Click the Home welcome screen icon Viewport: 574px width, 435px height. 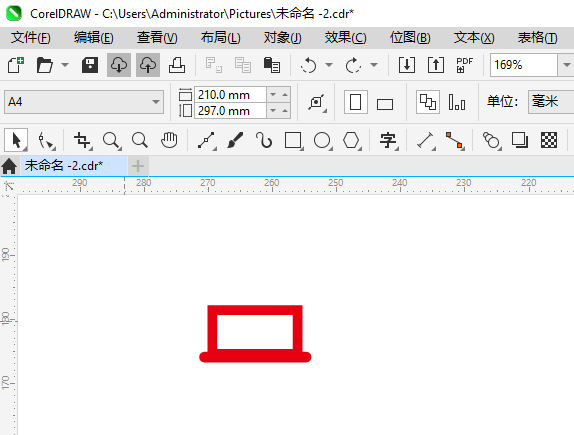point(9,166)
